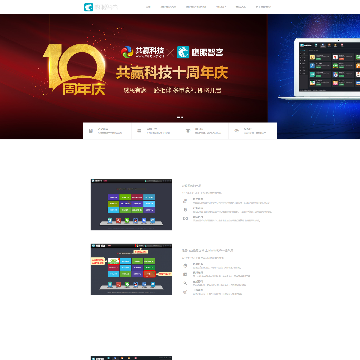Screen dimensions: 360x360
Task: Click the second feature icon in the upper product section
Action: click(185, 210)
